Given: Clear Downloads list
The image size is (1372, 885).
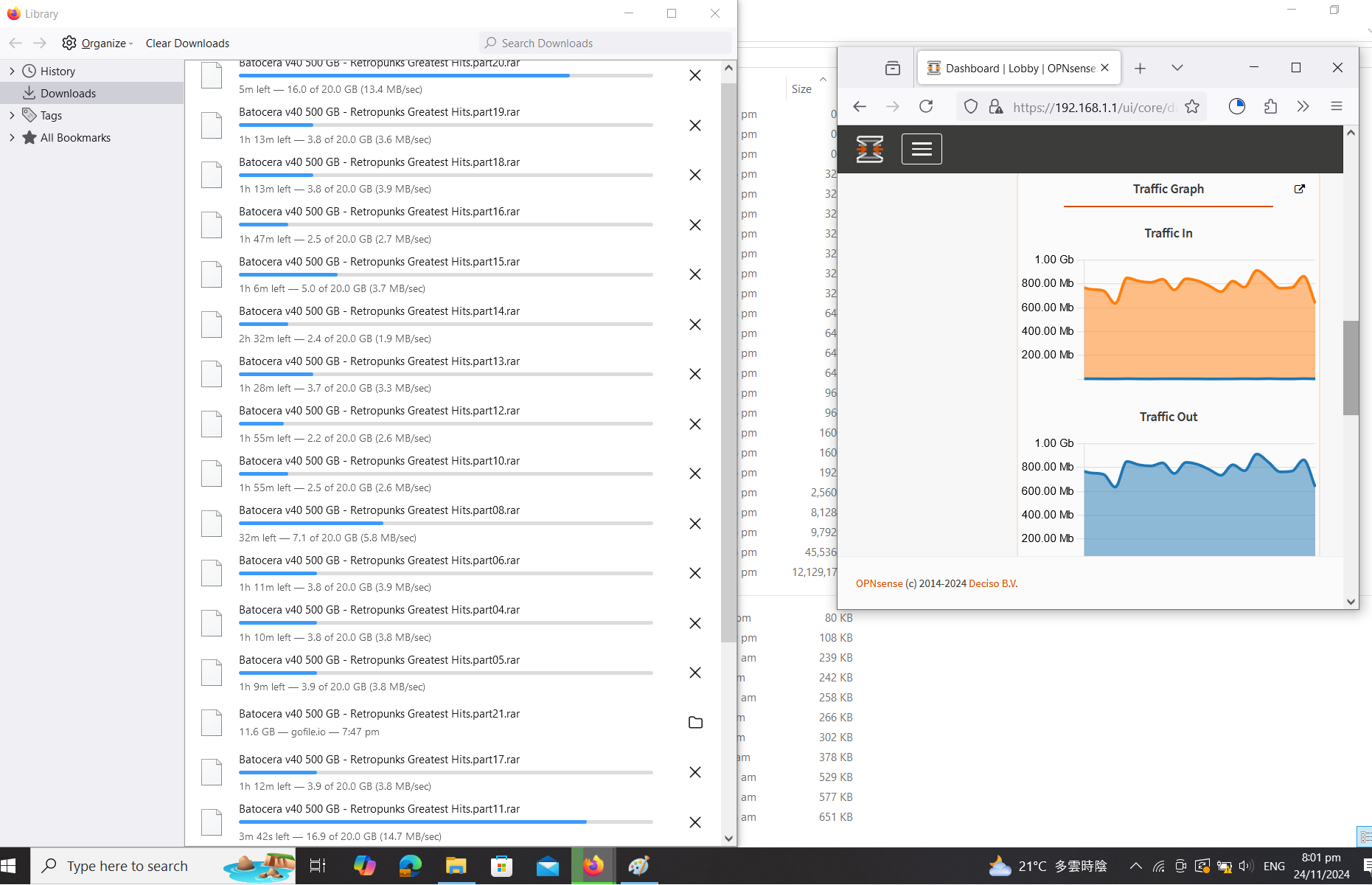Looking at the screenshot, I should [x=187, y=44].
